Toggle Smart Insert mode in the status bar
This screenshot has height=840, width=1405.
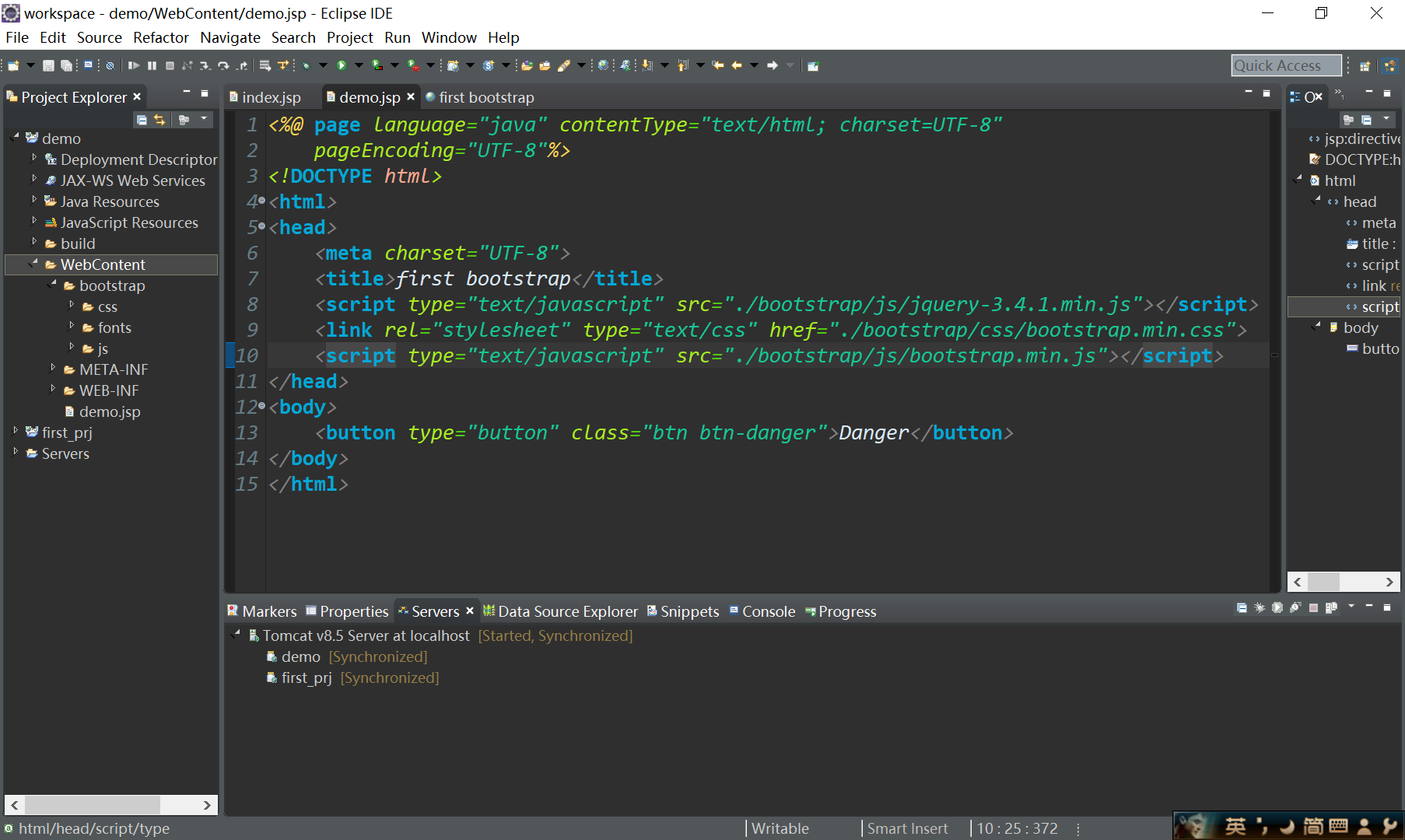pyautogui.click(x=907, y=828)
